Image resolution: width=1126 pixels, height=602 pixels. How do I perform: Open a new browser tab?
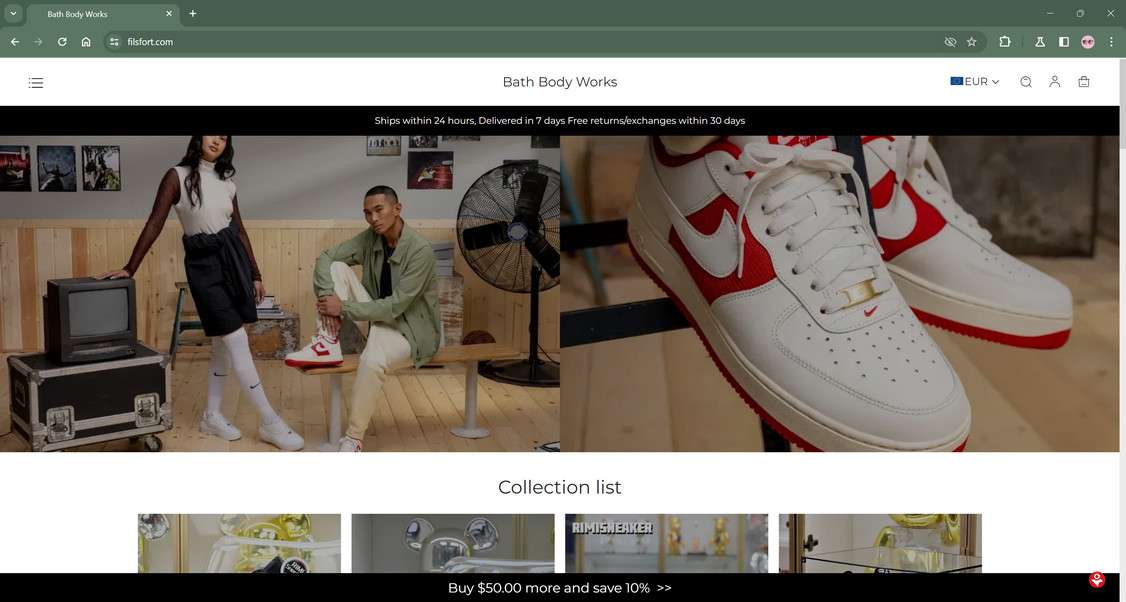[192, 14]
